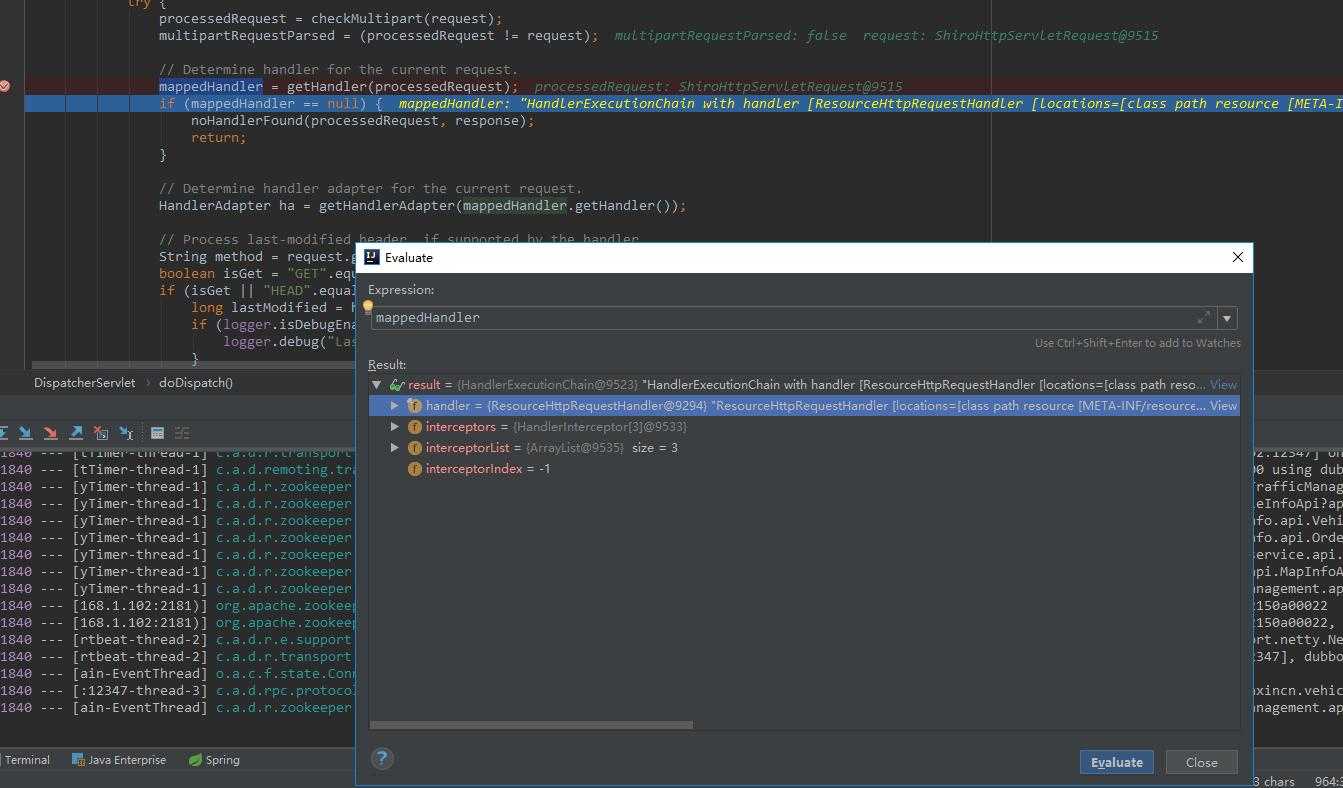Viewport: 1343px width, 788px height.
Task: Click the DispatcherServlet breadcrumb
Action: pos(84,383)
